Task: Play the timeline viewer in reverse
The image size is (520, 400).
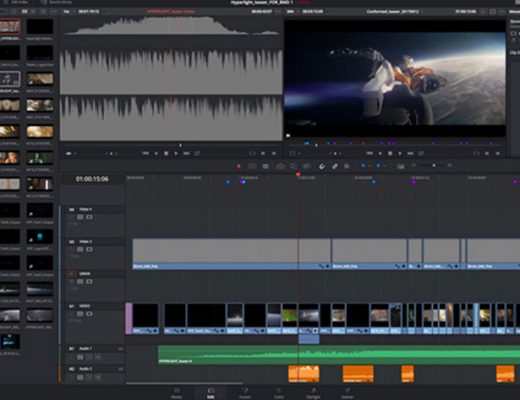Action: tap(380, 153)
